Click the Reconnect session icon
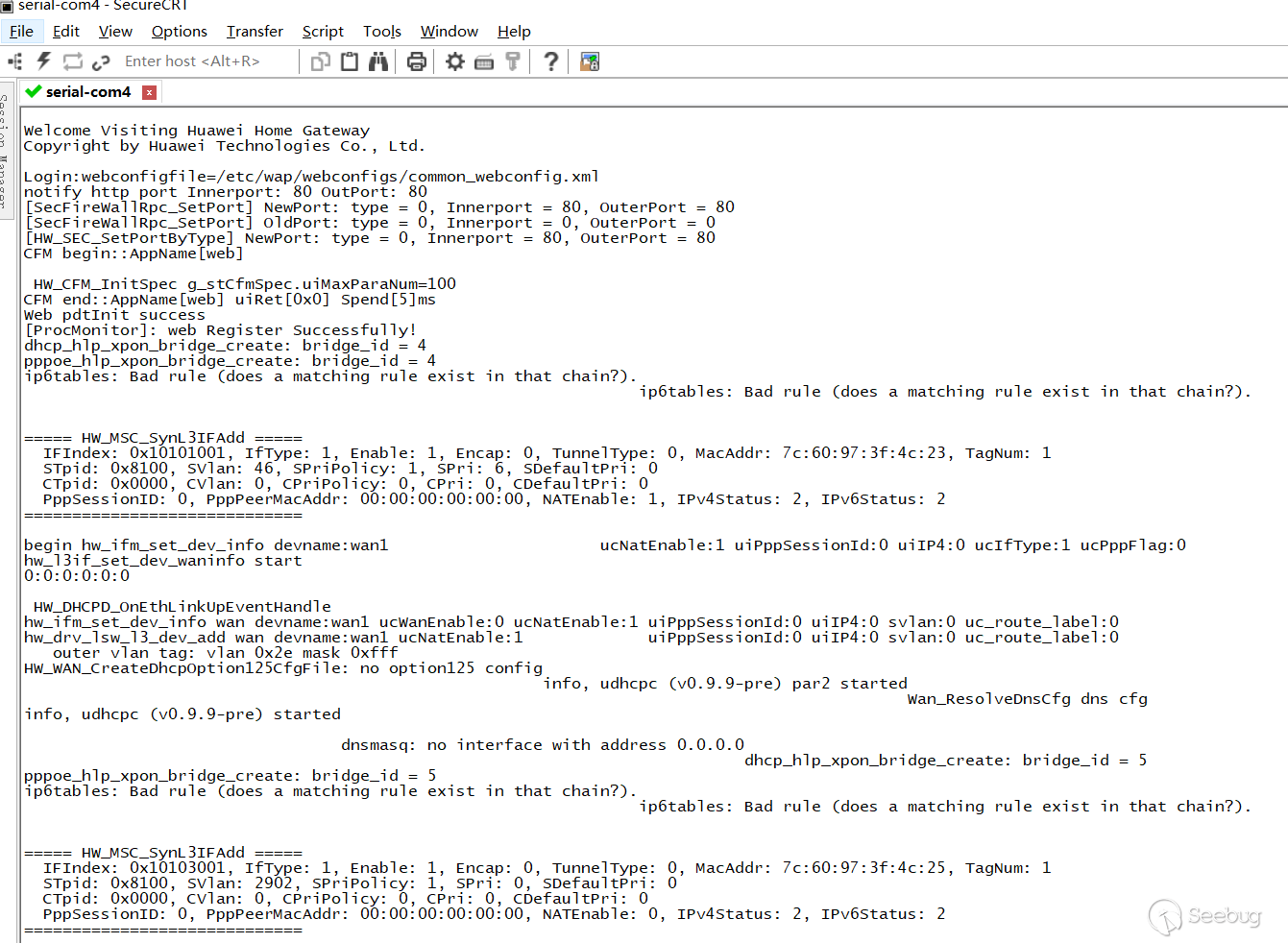 (x=73, y=61)
